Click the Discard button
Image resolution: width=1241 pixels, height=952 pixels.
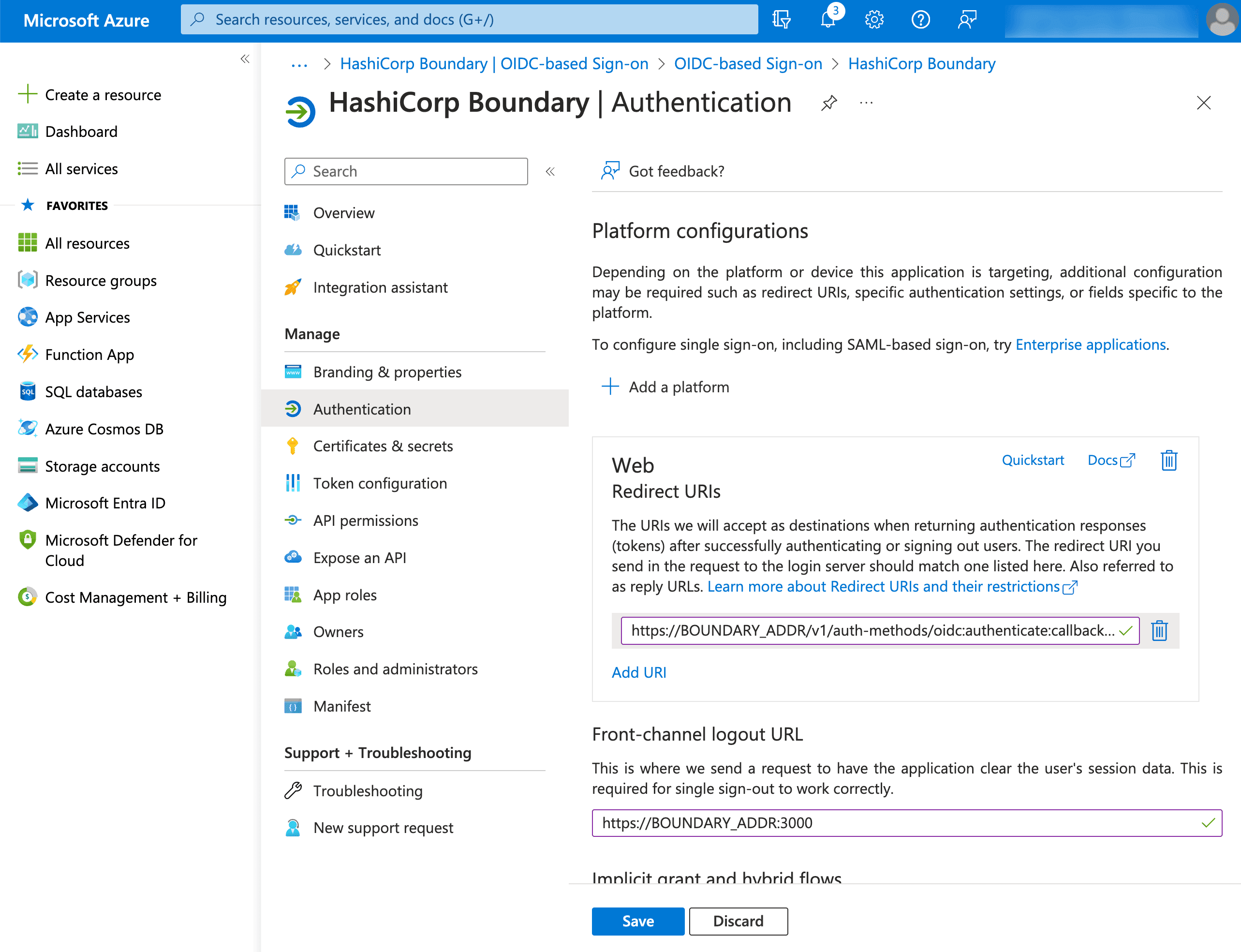[738, 921]
